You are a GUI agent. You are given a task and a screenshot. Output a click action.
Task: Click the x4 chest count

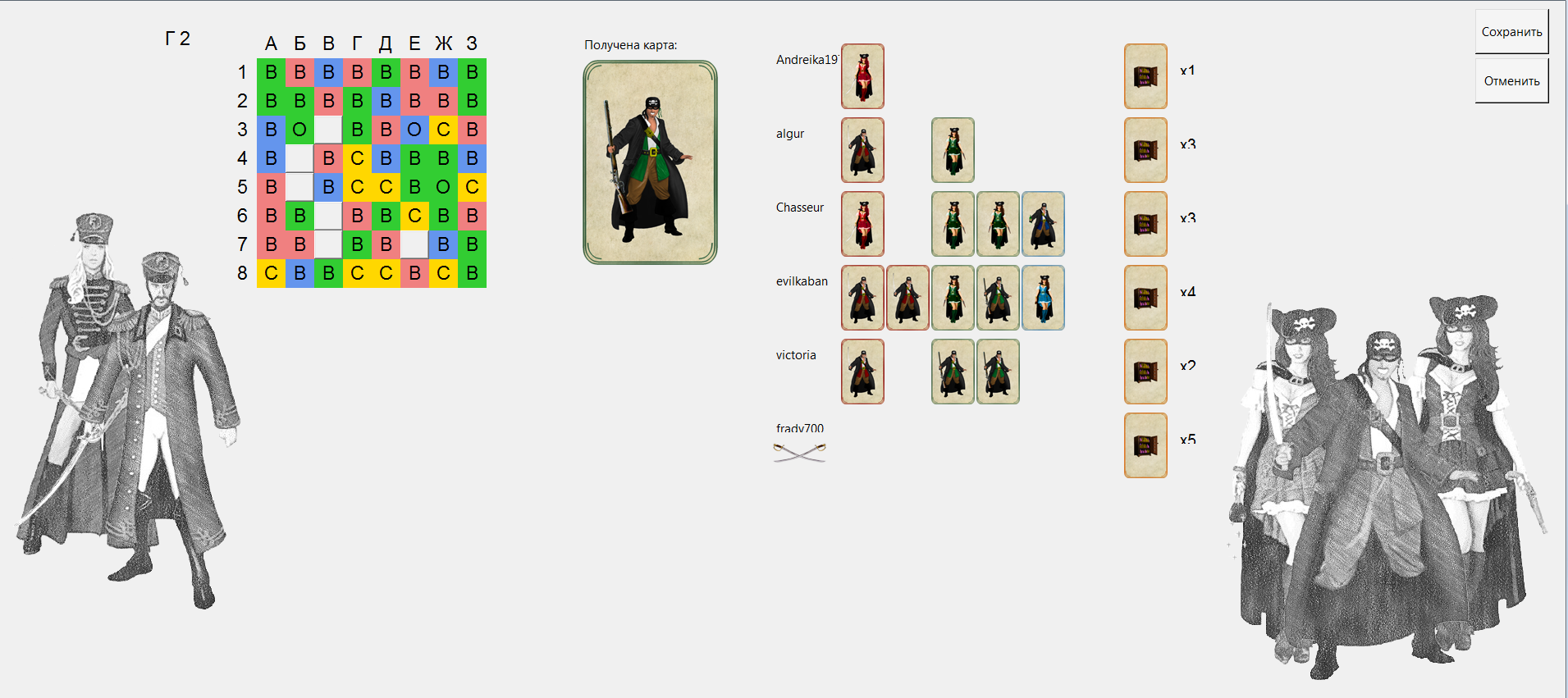1188,292
